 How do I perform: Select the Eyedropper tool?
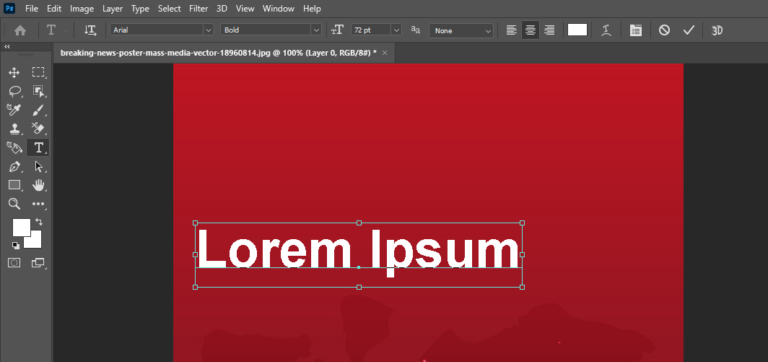click(x=14, y=110)
